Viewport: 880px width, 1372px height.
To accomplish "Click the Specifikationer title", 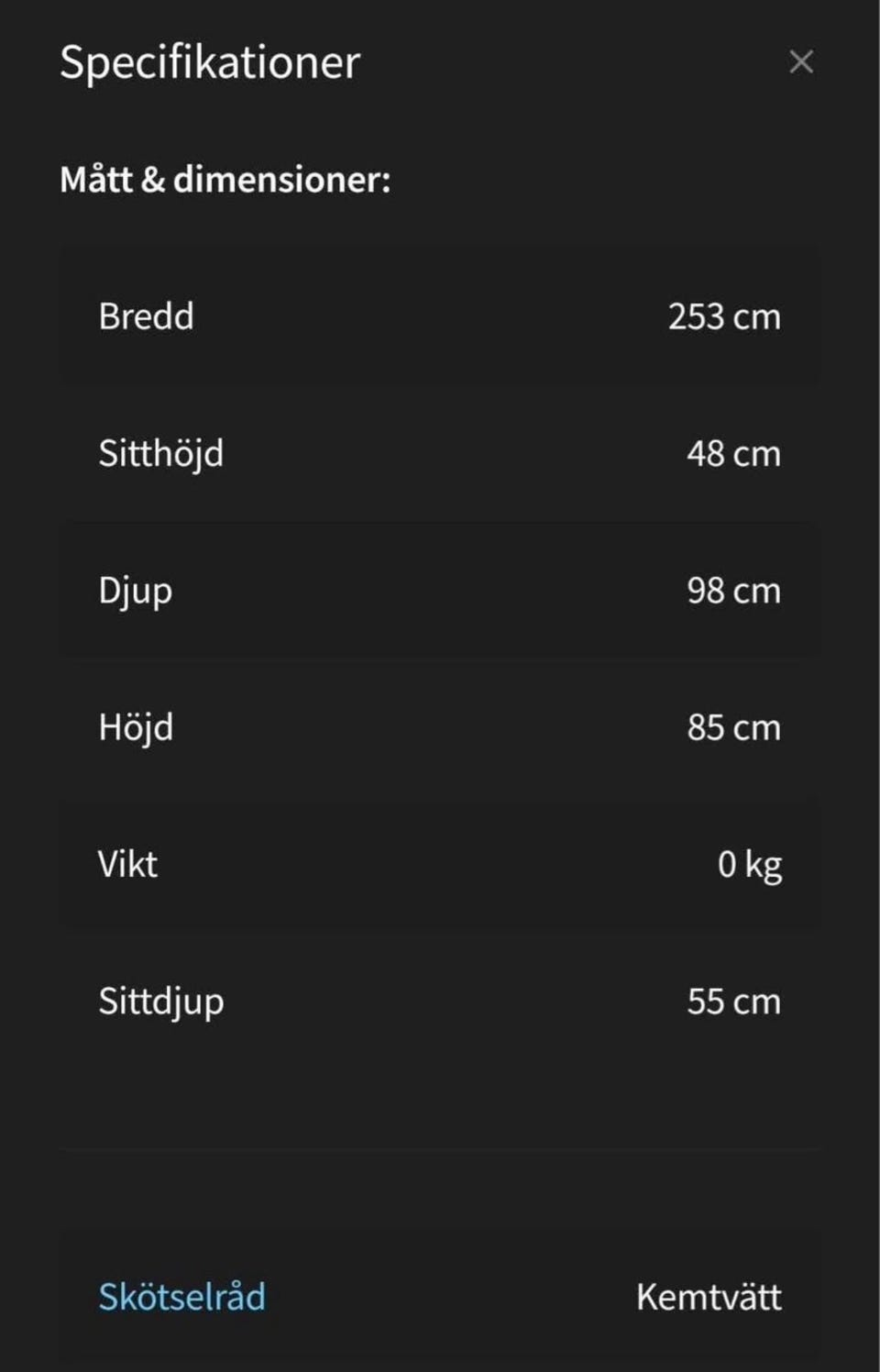I will point(210,62).
